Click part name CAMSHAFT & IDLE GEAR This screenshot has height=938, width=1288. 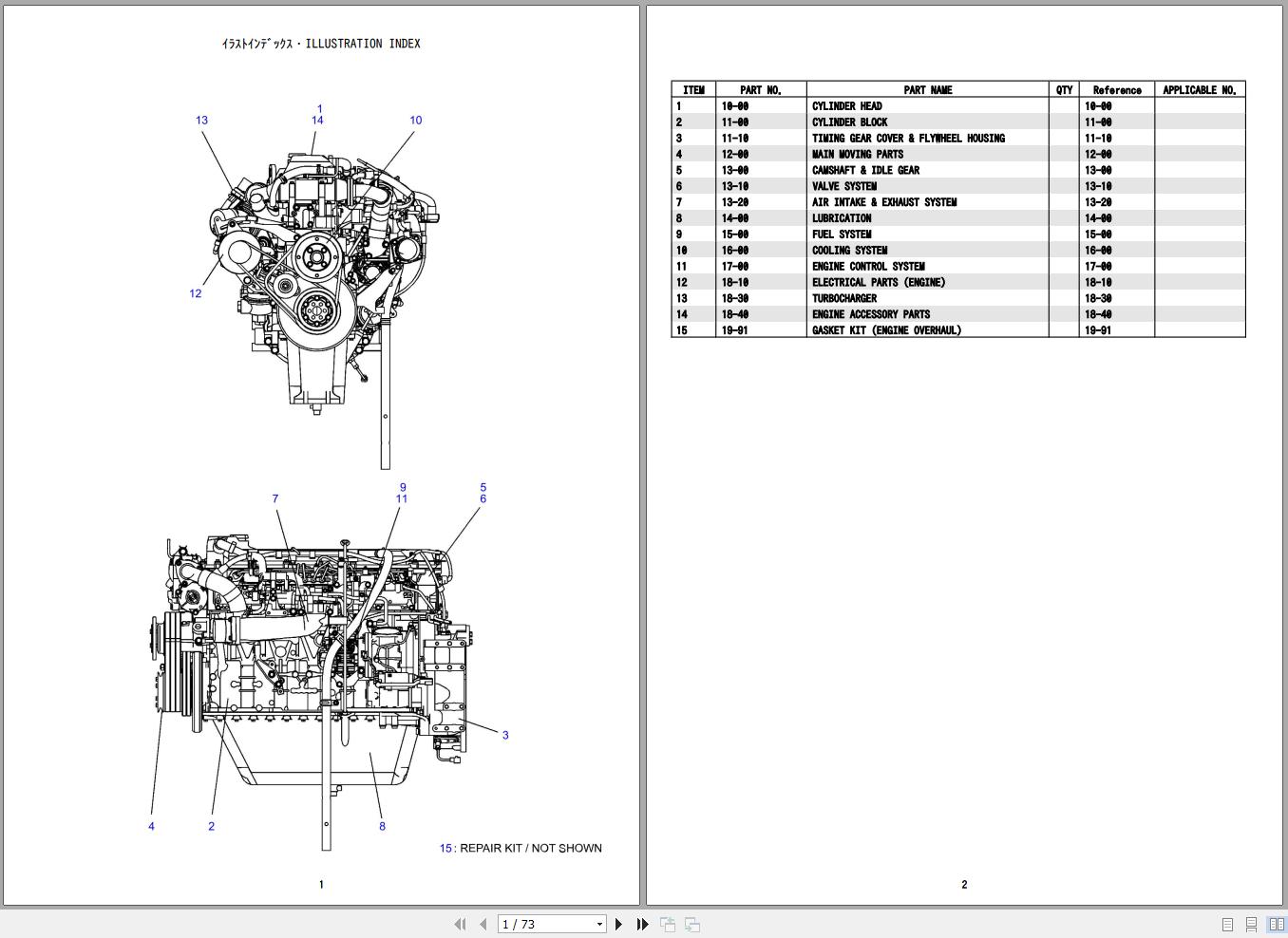click(x=865, y=171)
